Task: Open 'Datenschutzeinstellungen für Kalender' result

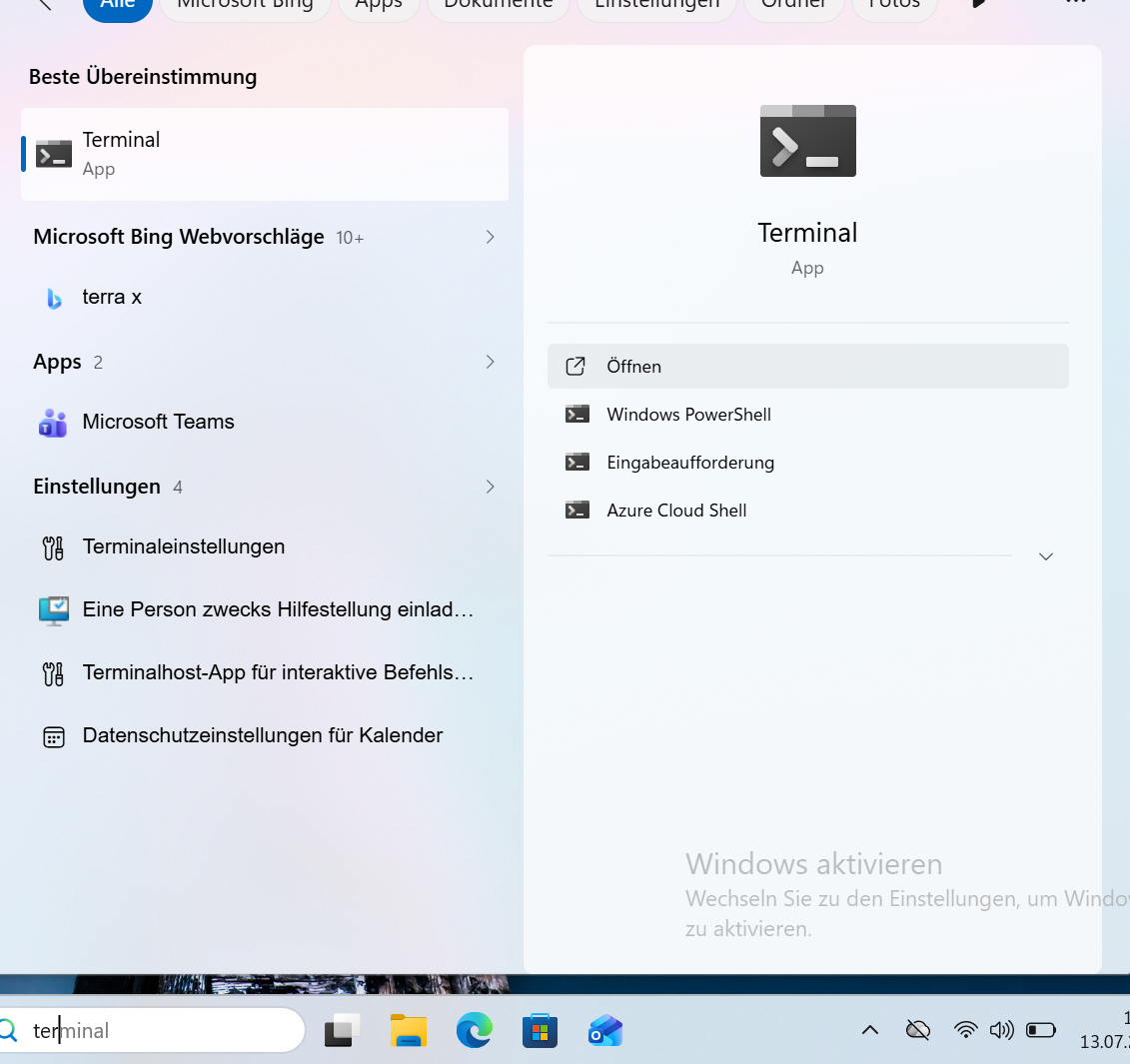Action: [265, 735]
